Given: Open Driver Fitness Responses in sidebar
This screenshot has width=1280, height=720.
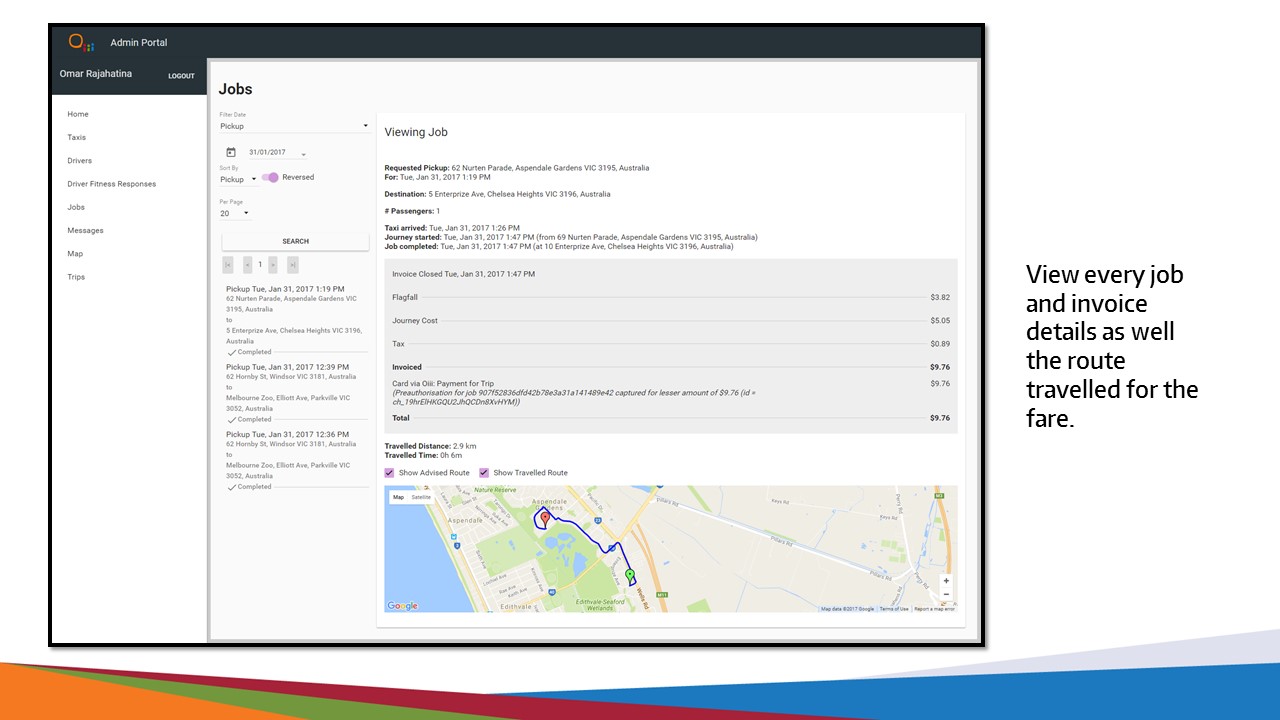Looking at the screenshot, I should [x=111, y=184].
